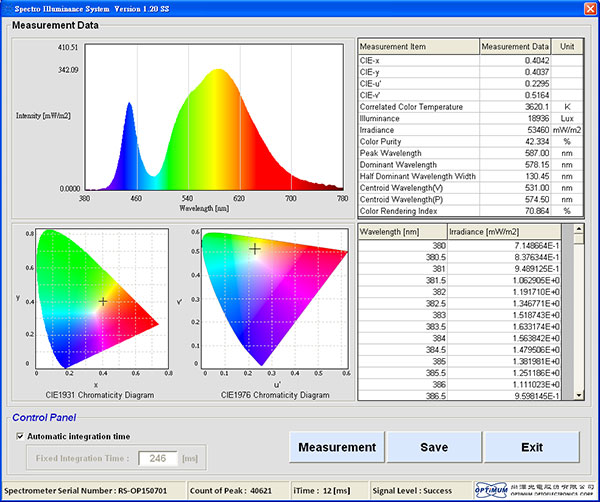Click the wavelength 380 cell
Viewport: 600px width, 502px height.
(x=403, y=246)
